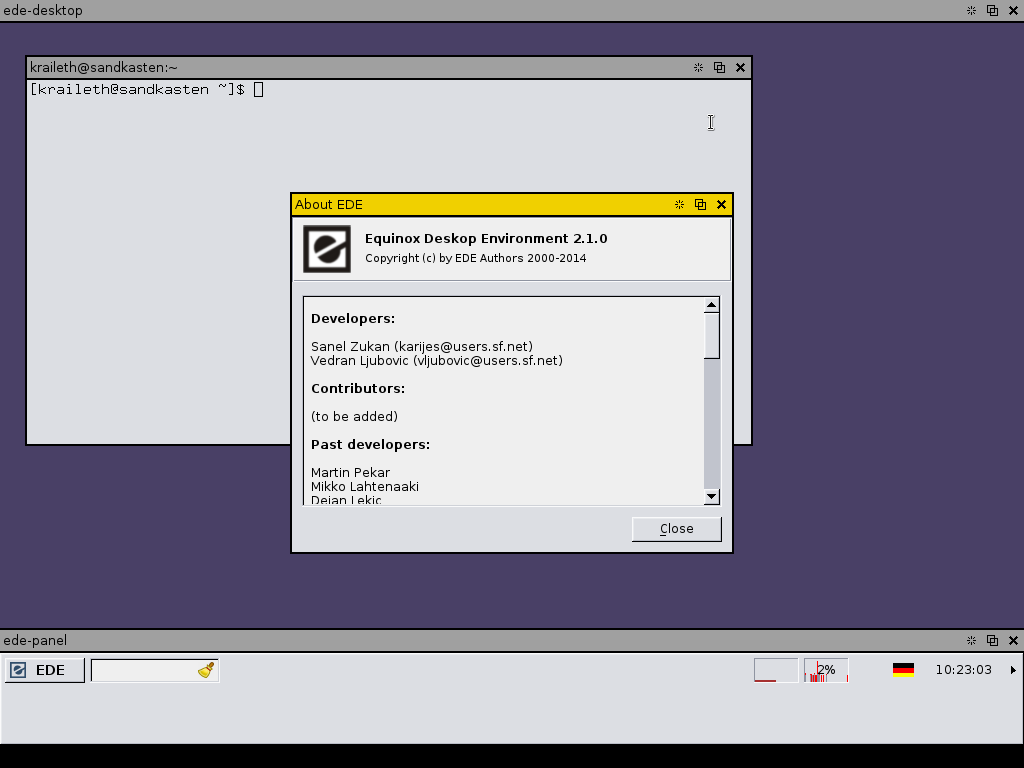Click the broom cleanup icon on the panel
The height and width of the screenshot is (768, 1024).
tap(207, 669)
